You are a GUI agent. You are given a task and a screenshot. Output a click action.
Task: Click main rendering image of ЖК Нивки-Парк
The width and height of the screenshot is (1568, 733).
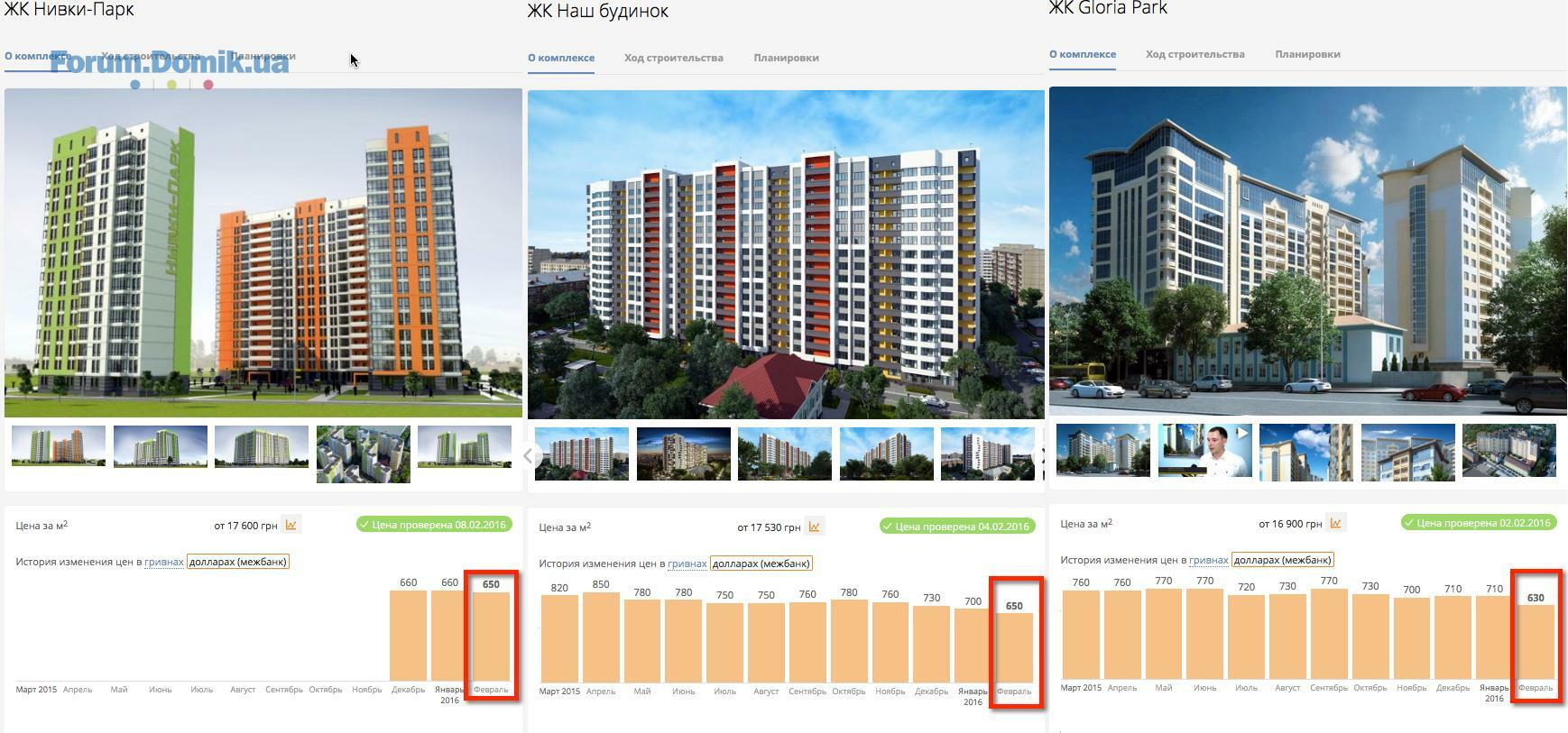(x=263, y=252)
